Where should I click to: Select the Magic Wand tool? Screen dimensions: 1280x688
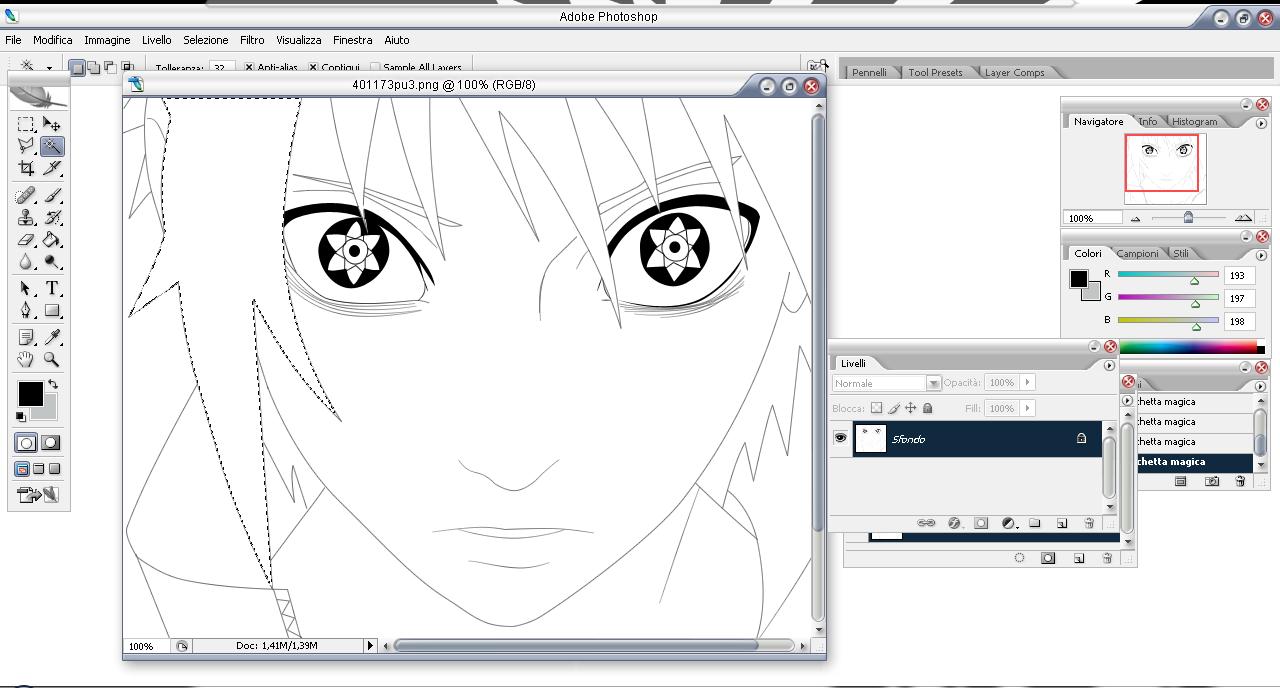[x=52, y=146]
